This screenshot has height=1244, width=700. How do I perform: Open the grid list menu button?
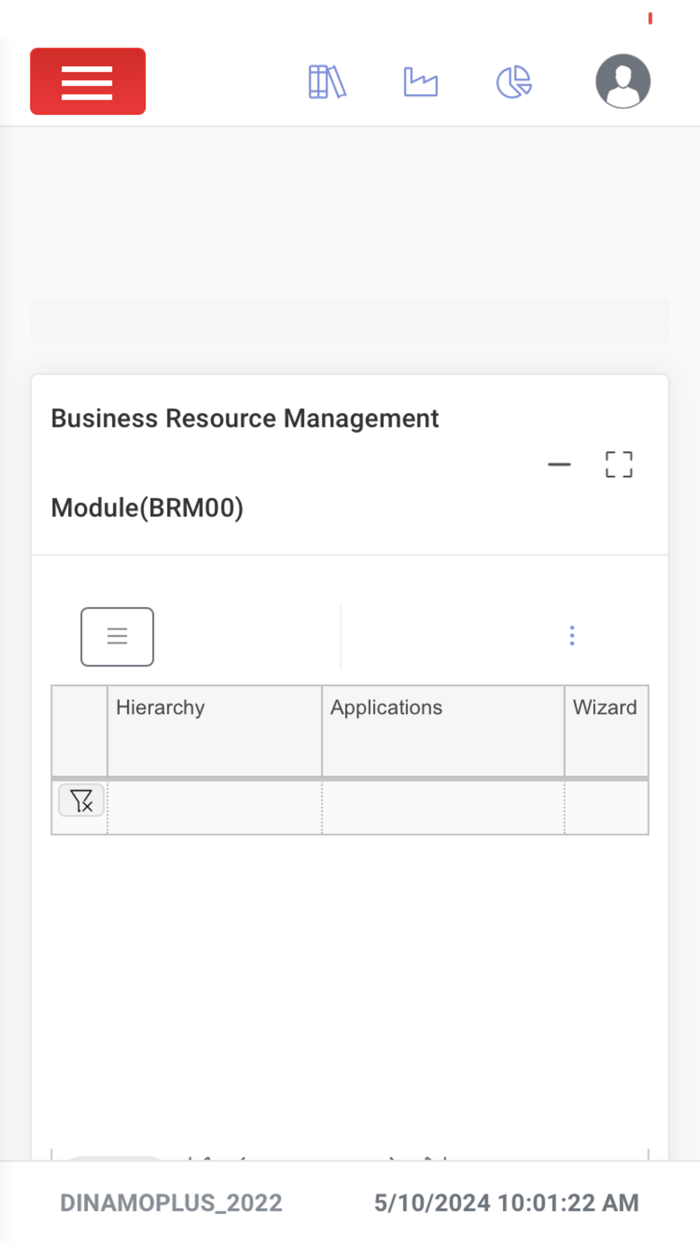click(117, 636)
